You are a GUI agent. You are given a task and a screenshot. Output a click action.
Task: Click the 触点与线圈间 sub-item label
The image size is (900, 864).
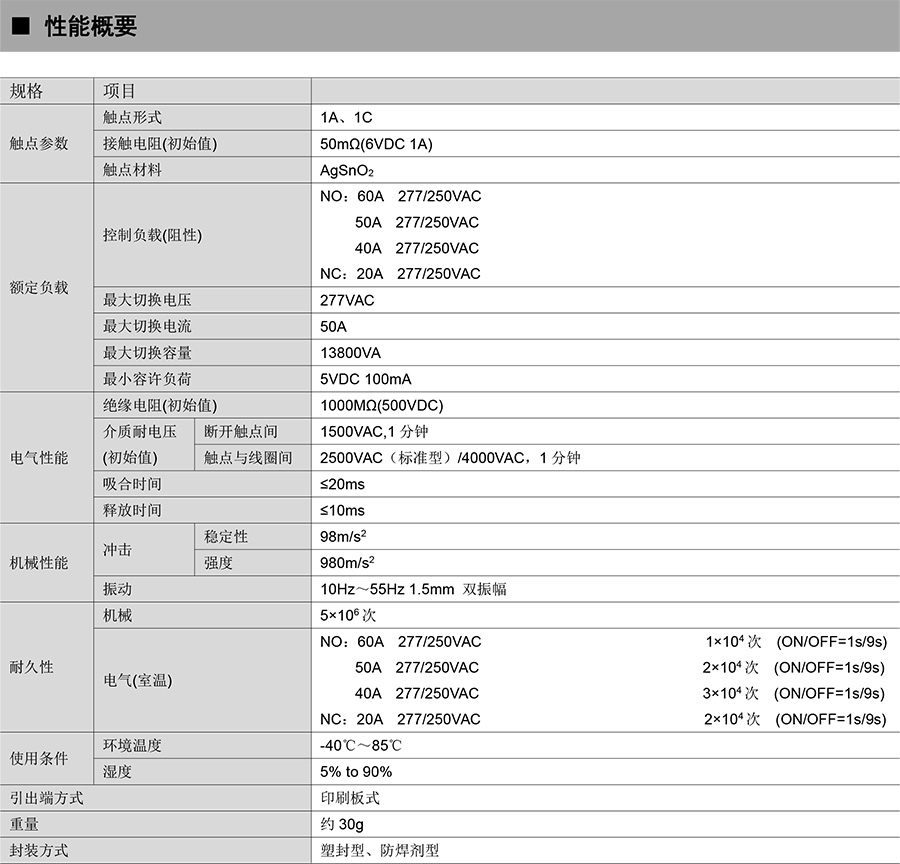pyautogui.click(x=248, y=458)
